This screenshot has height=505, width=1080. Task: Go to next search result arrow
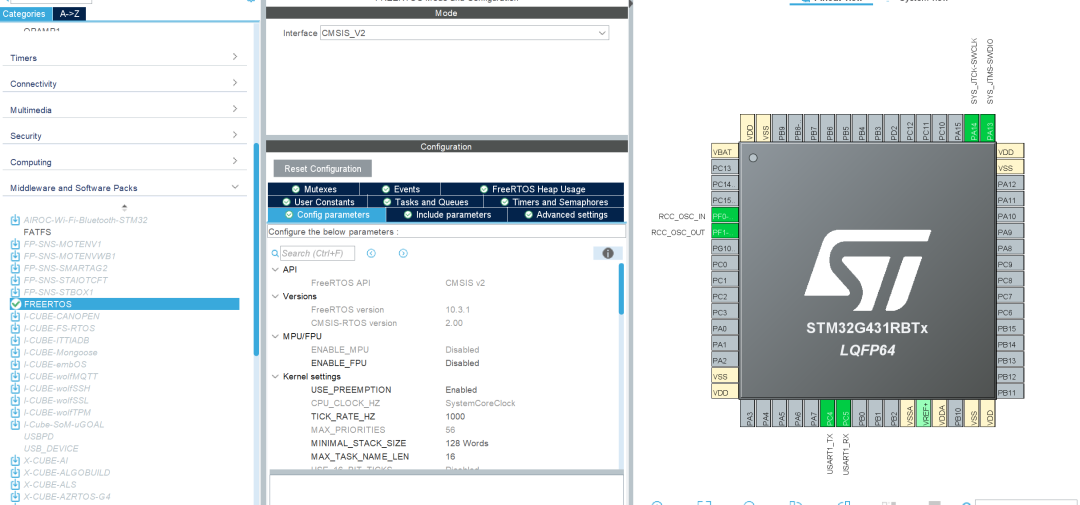403,254
